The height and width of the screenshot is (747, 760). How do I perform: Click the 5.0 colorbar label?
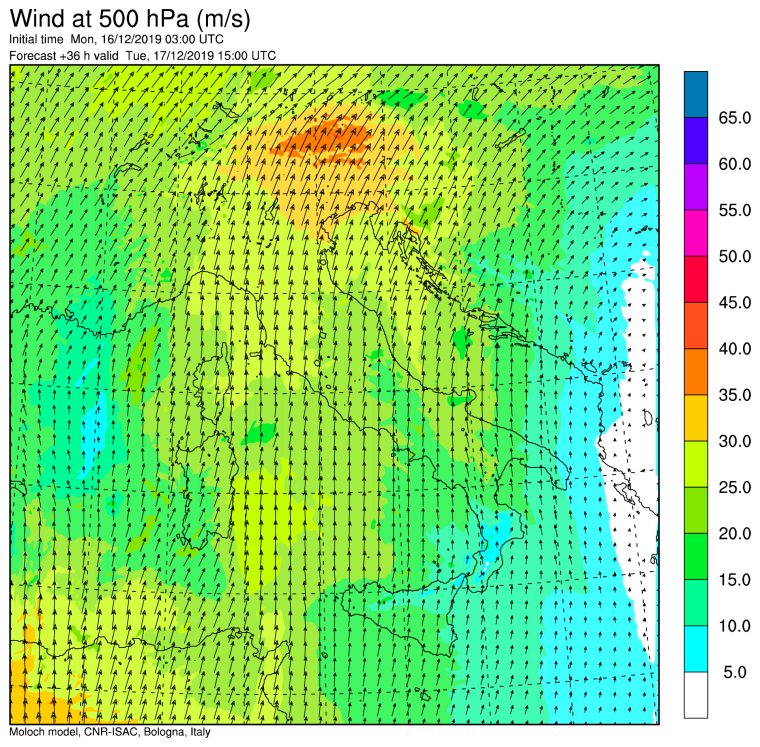pos(735,672)
